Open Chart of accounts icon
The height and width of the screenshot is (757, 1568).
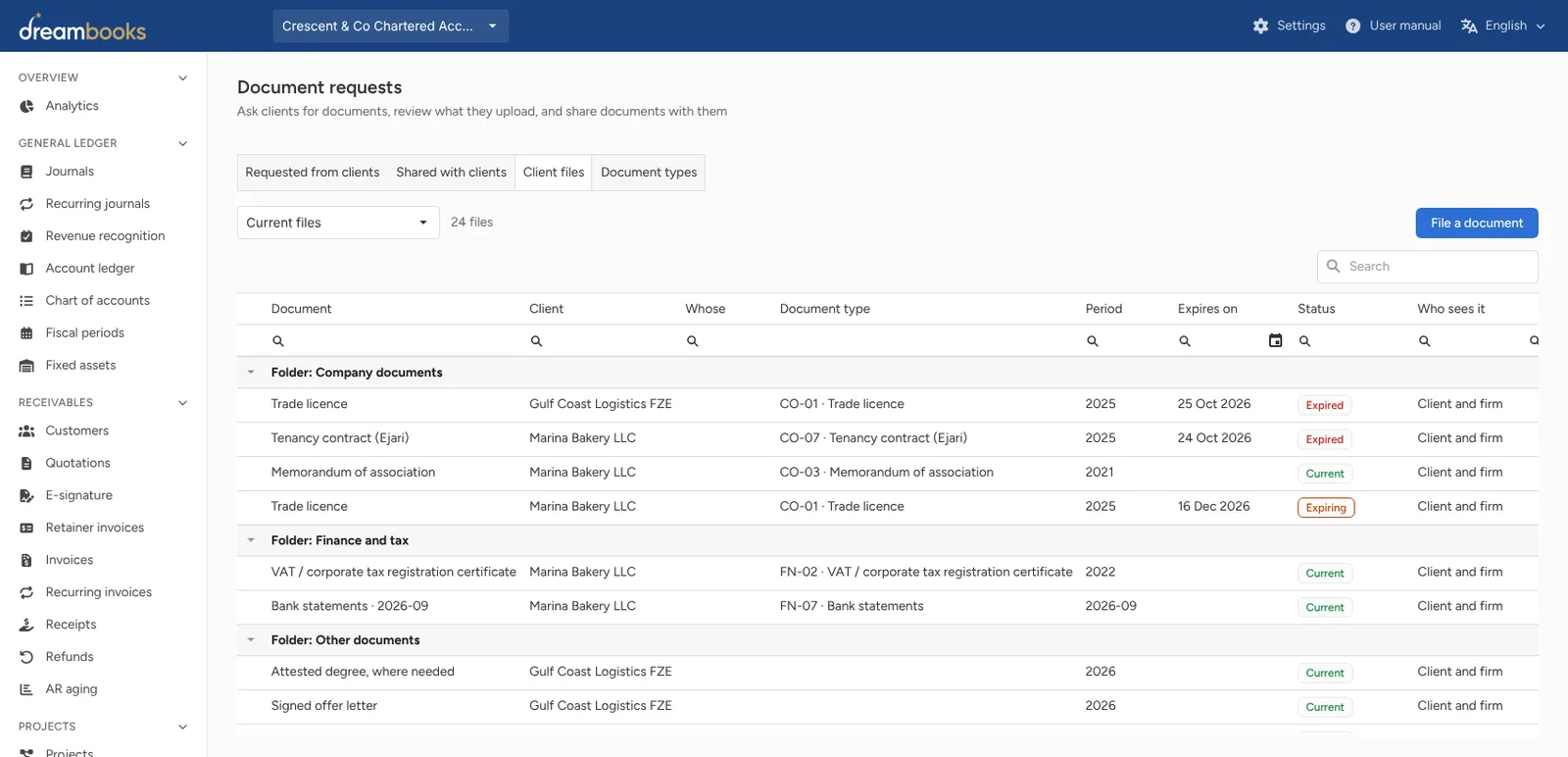click(26, 301)
